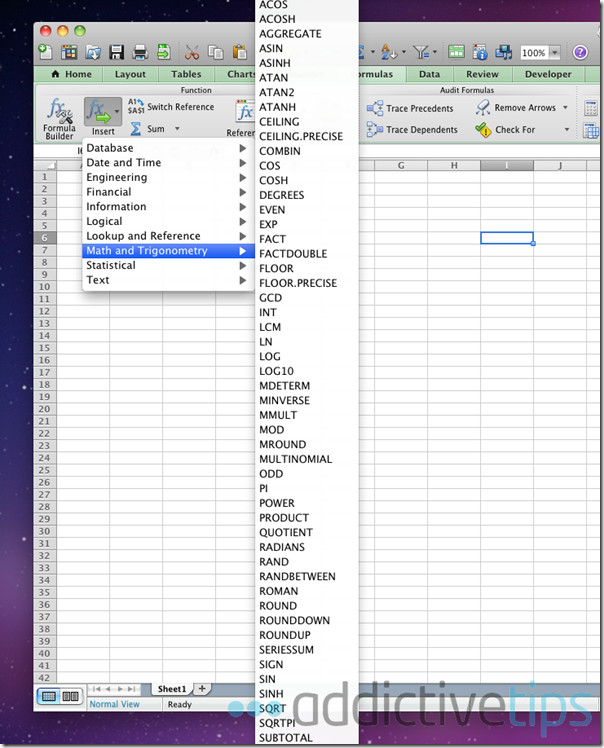Choose Lookup and Reference category
The image size is (604, 748).
167,236
